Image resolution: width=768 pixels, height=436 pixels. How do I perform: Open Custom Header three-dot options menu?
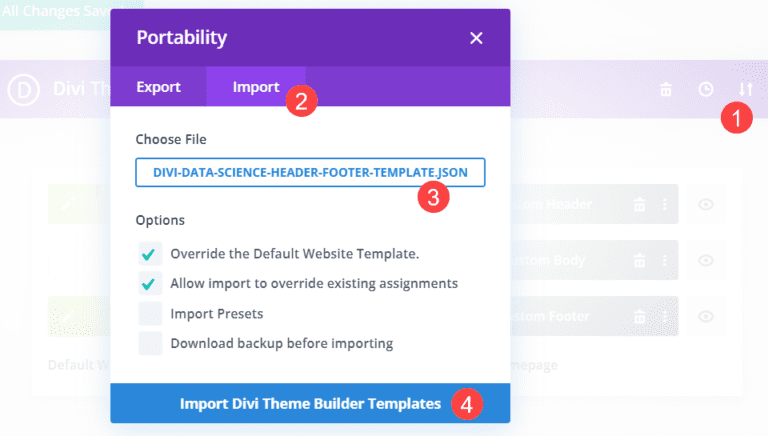pos(664,204)
